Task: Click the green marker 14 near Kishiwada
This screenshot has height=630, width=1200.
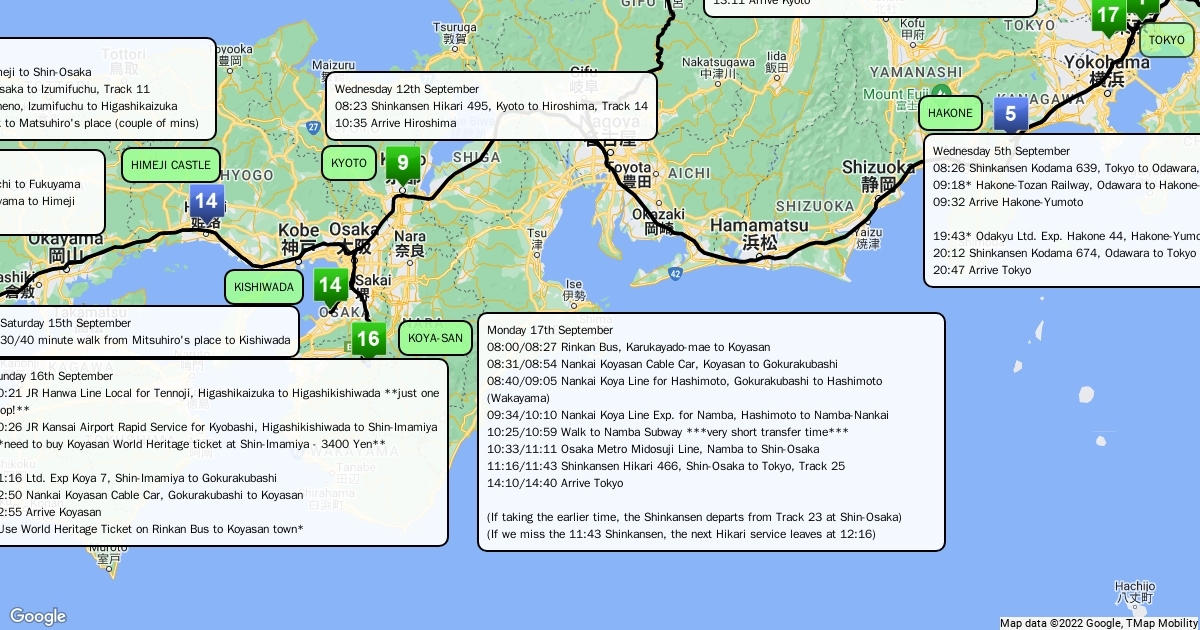Action: tap(330, 286)
